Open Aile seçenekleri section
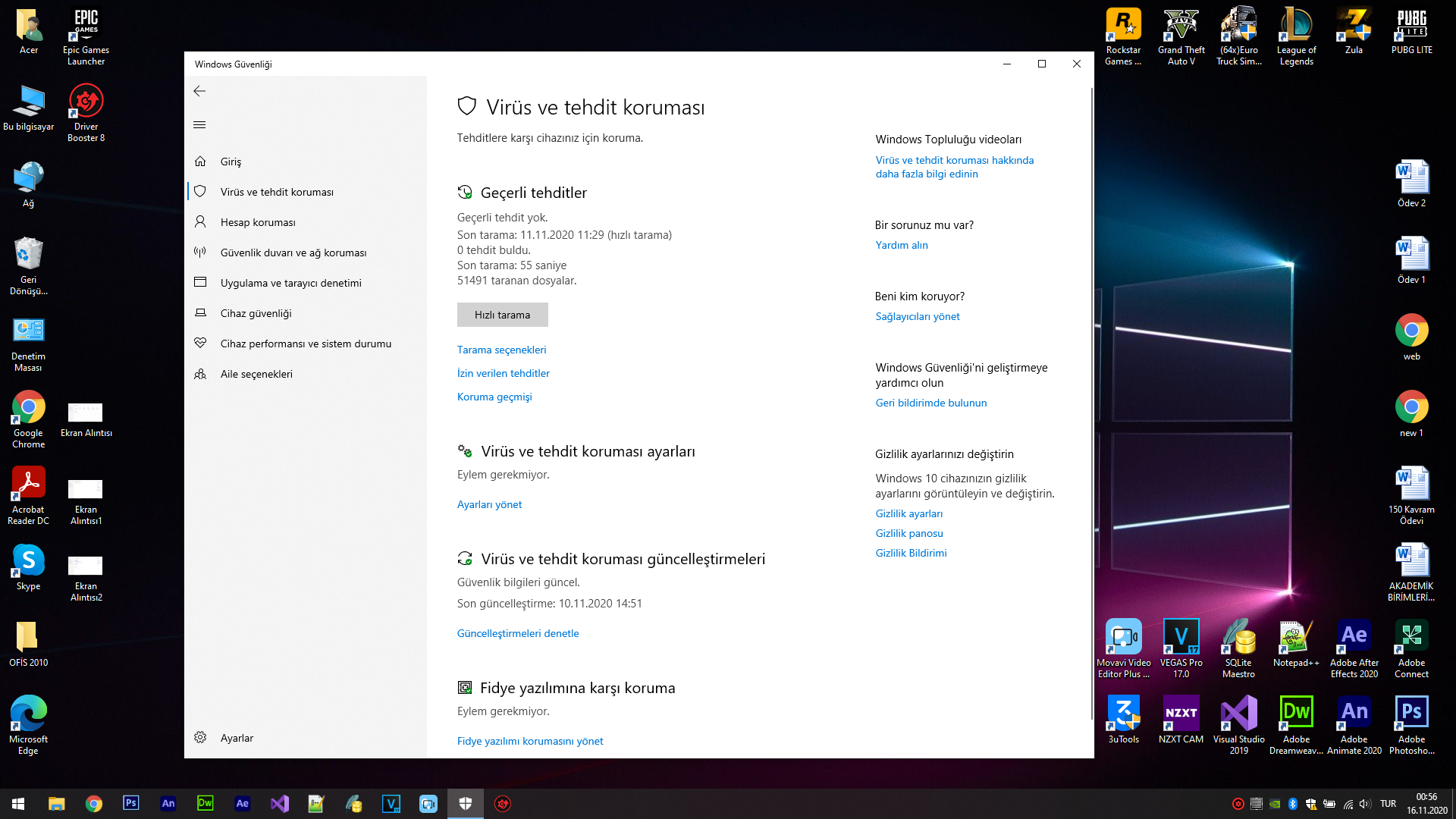1456x819 pixels. pos(256,374)
